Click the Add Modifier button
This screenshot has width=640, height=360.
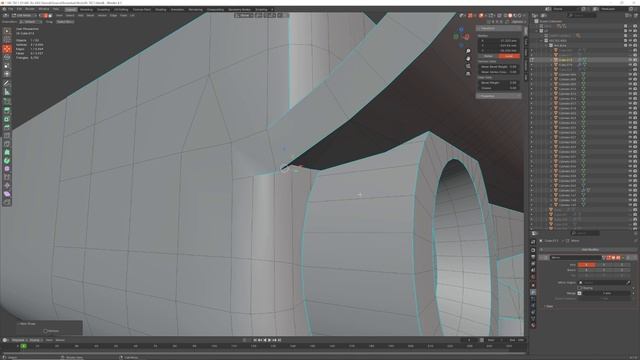[590, 249]
